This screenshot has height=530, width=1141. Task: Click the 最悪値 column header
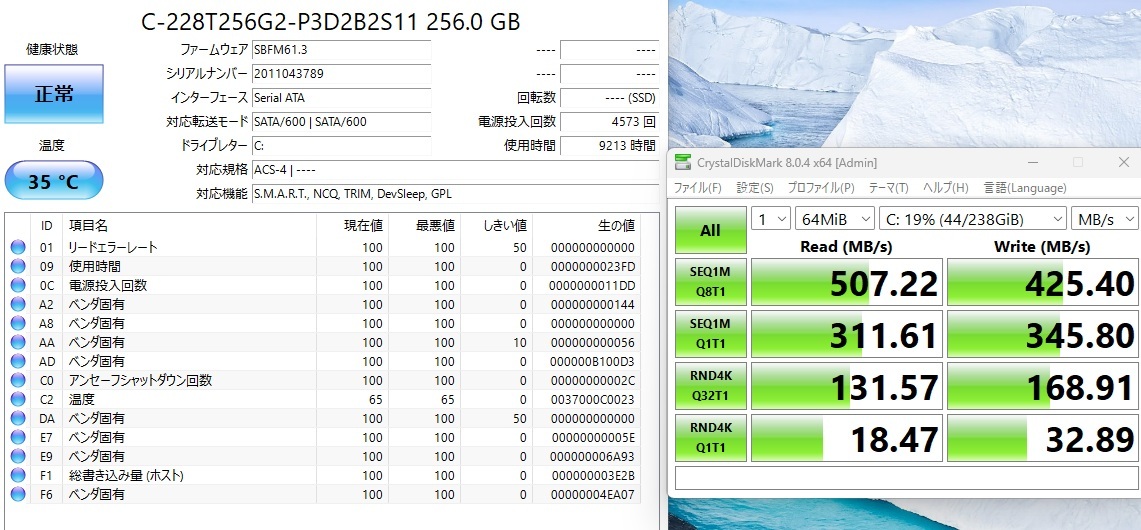(x=424, y=226)
